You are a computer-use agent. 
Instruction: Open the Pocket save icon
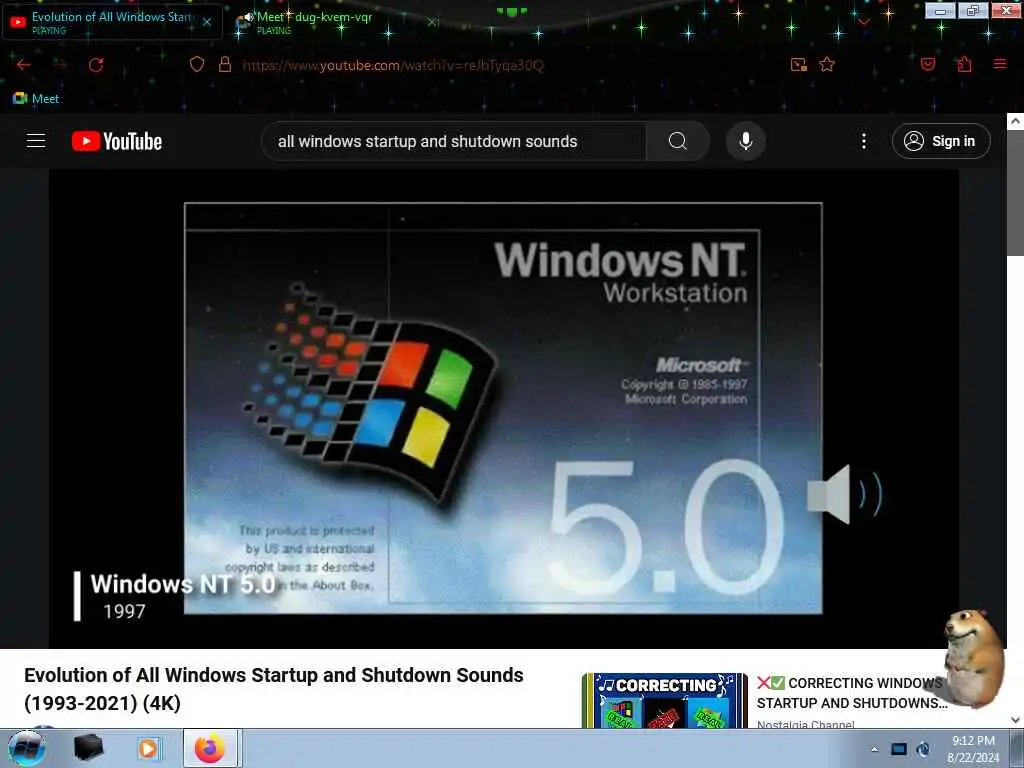[927, 64]
